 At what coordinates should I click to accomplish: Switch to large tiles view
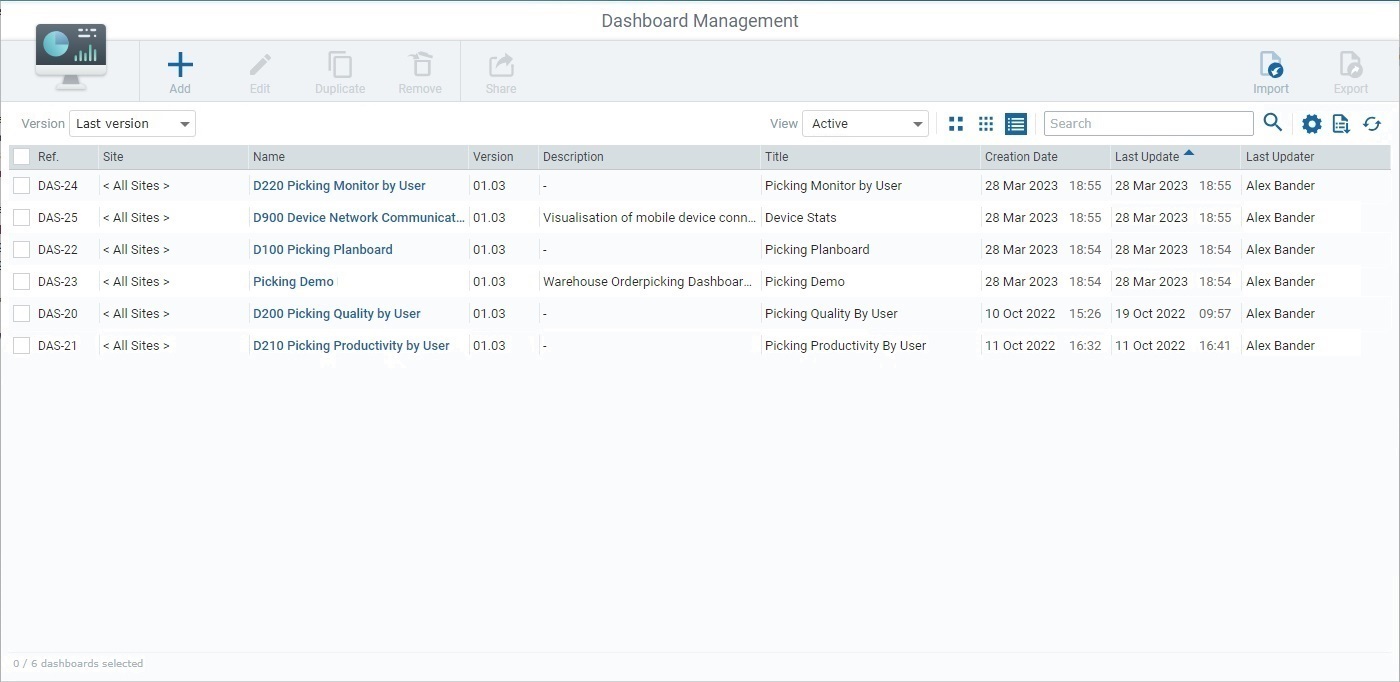[955, 123]
